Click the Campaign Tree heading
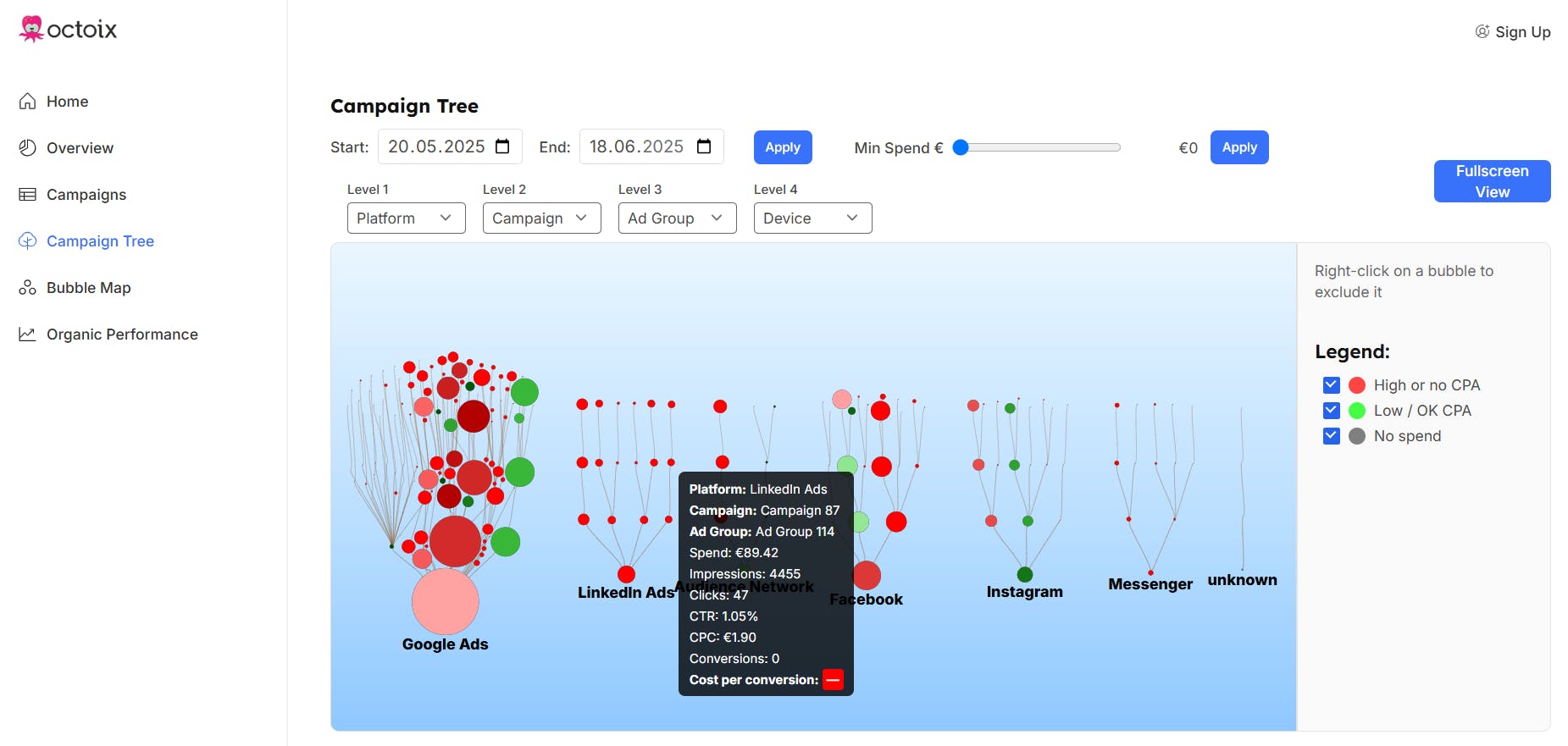 point(404,106)
